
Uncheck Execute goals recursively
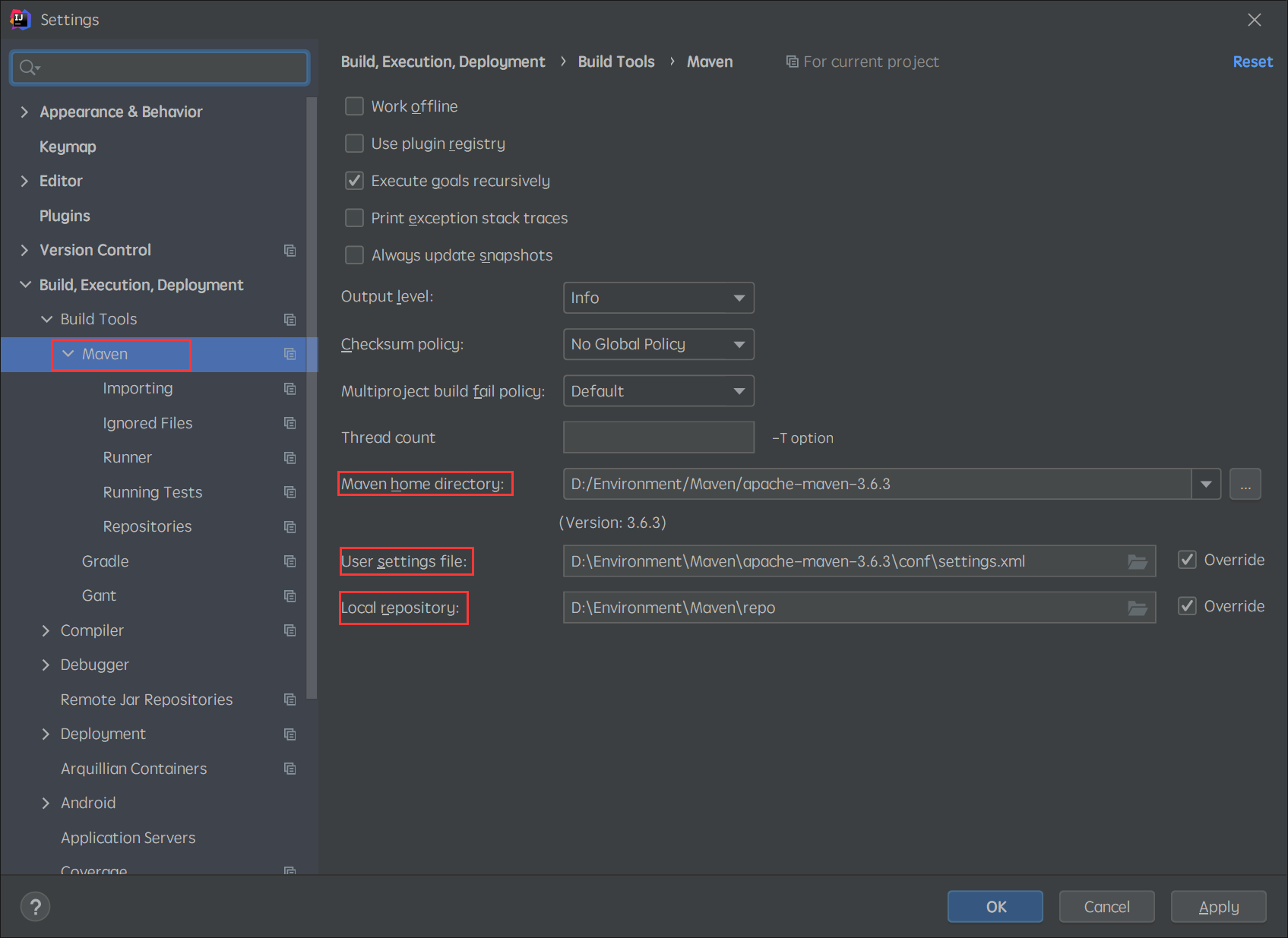point(354,181)
